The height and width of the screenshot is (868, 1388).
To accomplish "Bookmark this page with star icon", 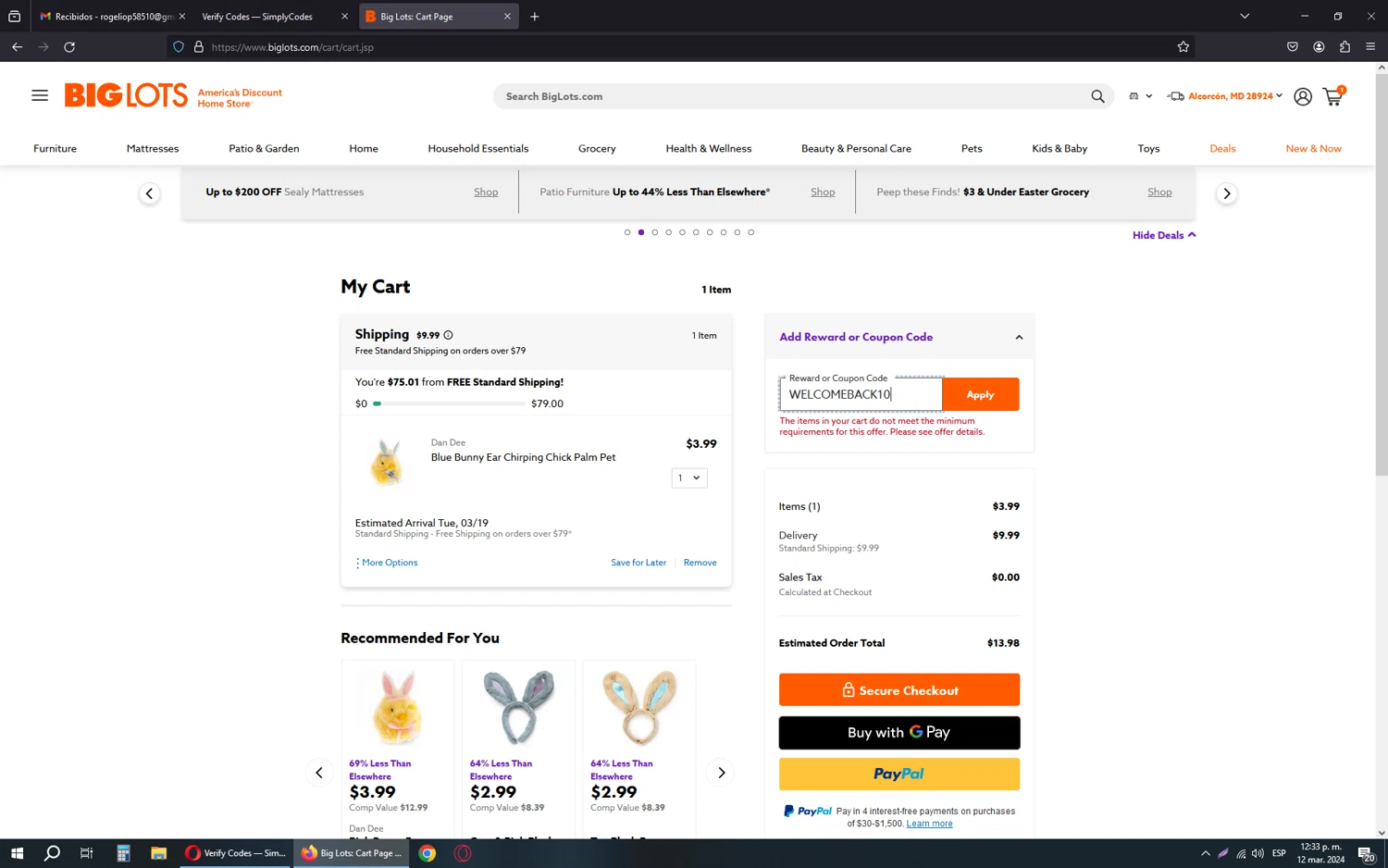I will [1183, 47].
